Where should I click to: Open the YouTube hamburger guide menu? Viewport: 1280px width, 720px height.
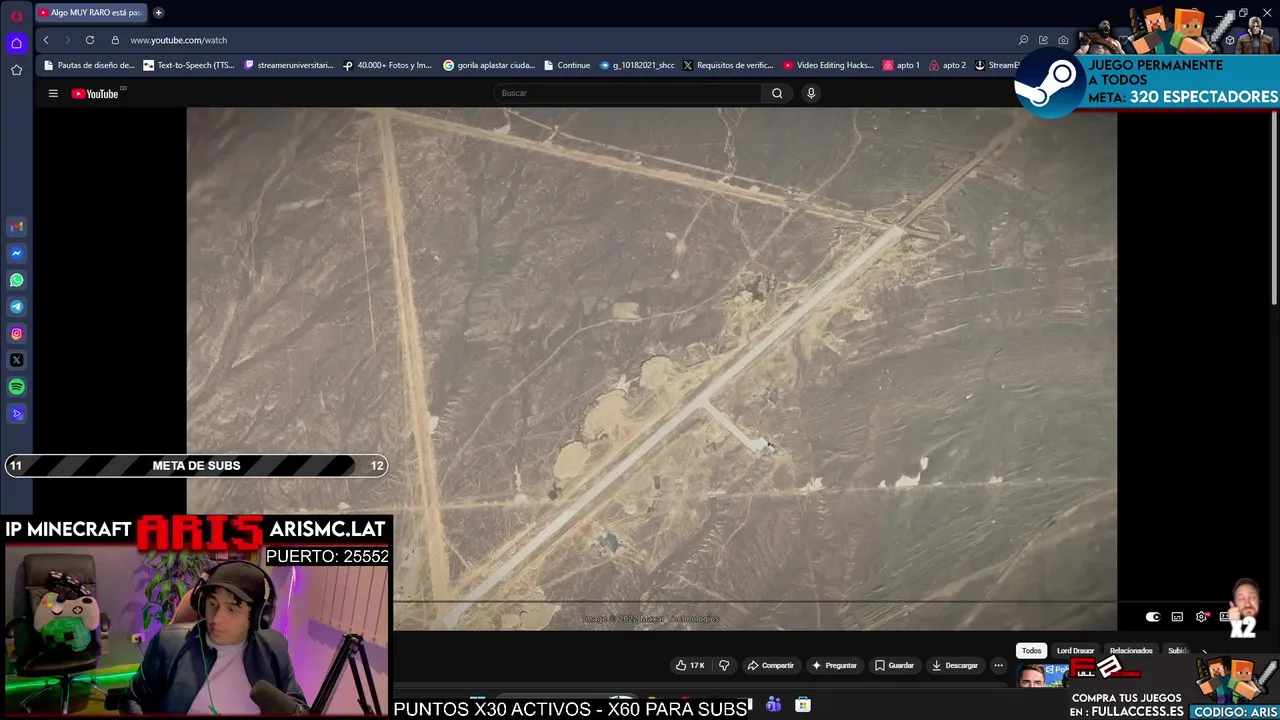[53, 93]
